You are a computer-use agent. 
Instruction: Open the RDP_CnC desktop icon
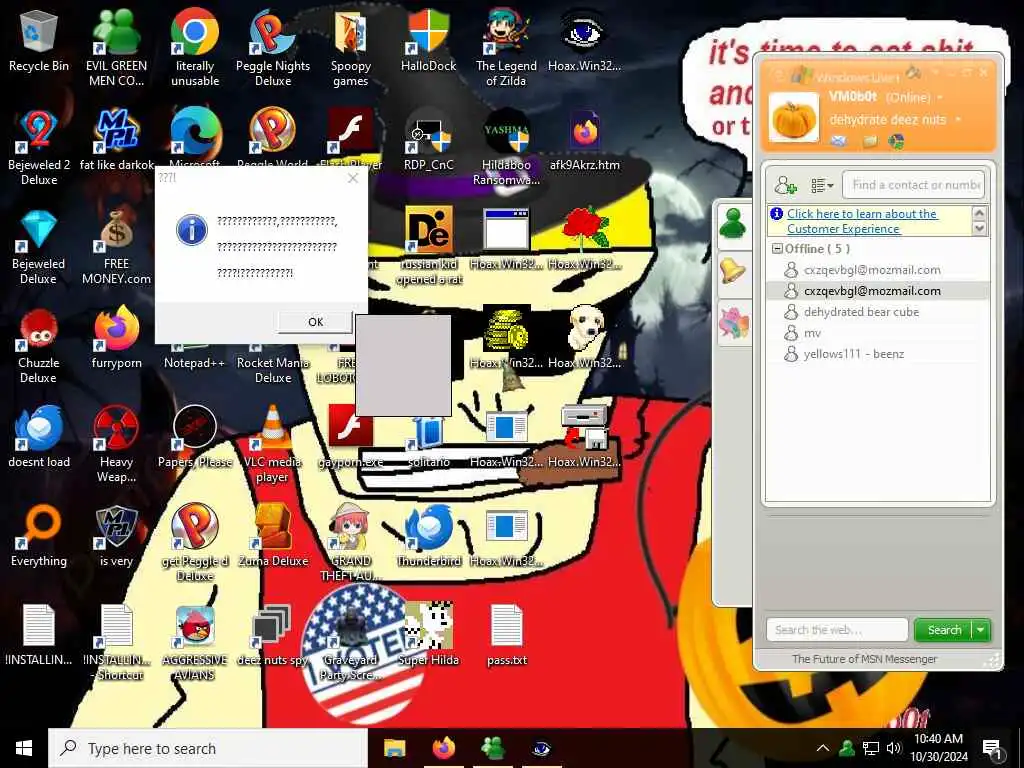click(428, 140)
